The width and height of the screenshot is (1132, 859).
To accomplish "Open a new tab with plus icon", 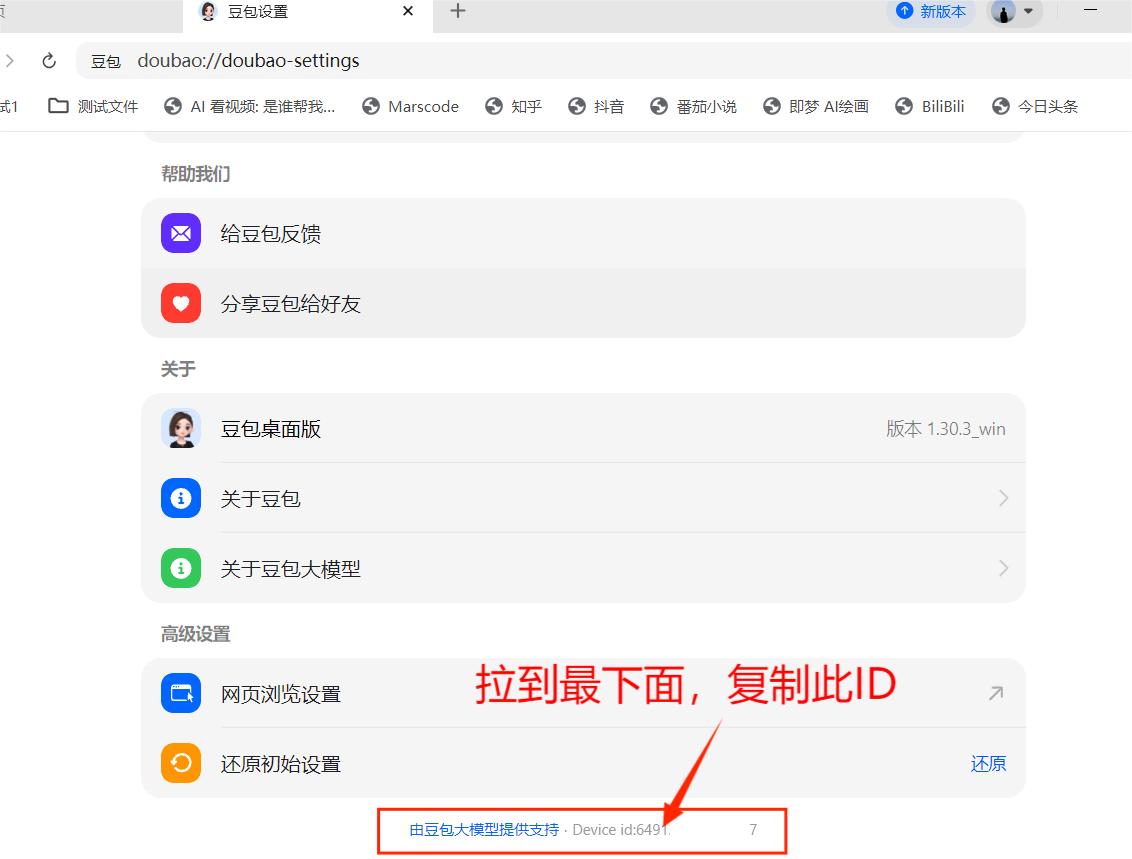I will click(x=458, y=11).
